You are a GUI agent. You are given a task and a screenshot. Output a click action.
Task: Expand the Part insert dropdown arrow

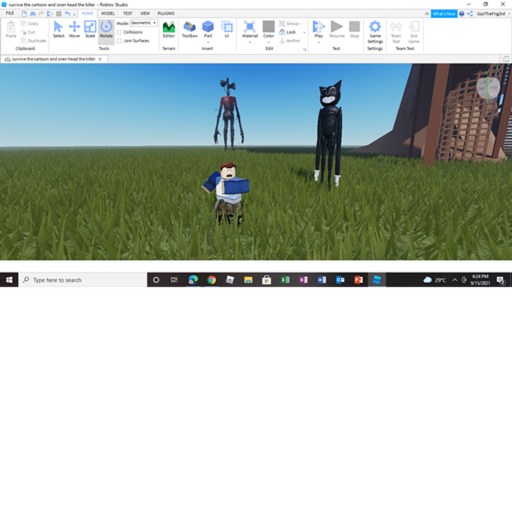coord(208,42)
